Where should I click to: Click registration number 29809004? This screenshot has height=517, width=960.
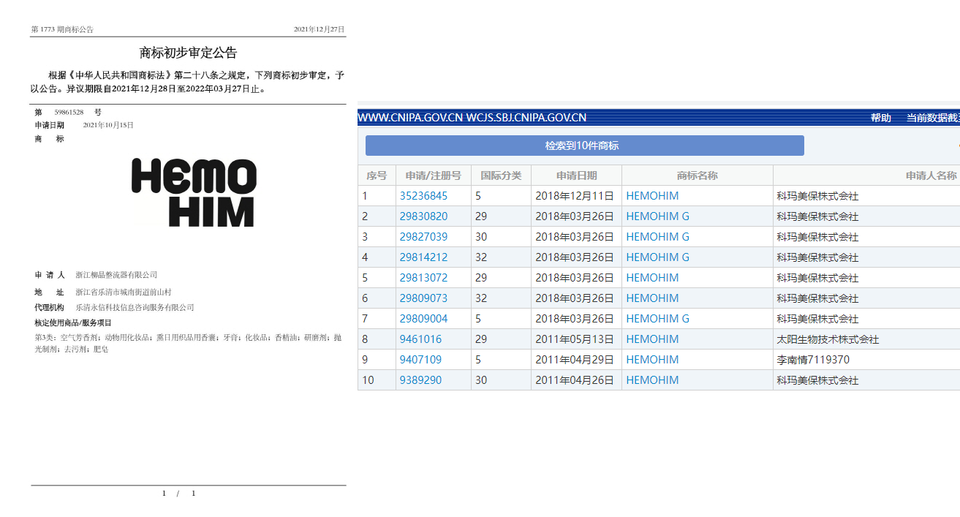[x=423, y=319]
